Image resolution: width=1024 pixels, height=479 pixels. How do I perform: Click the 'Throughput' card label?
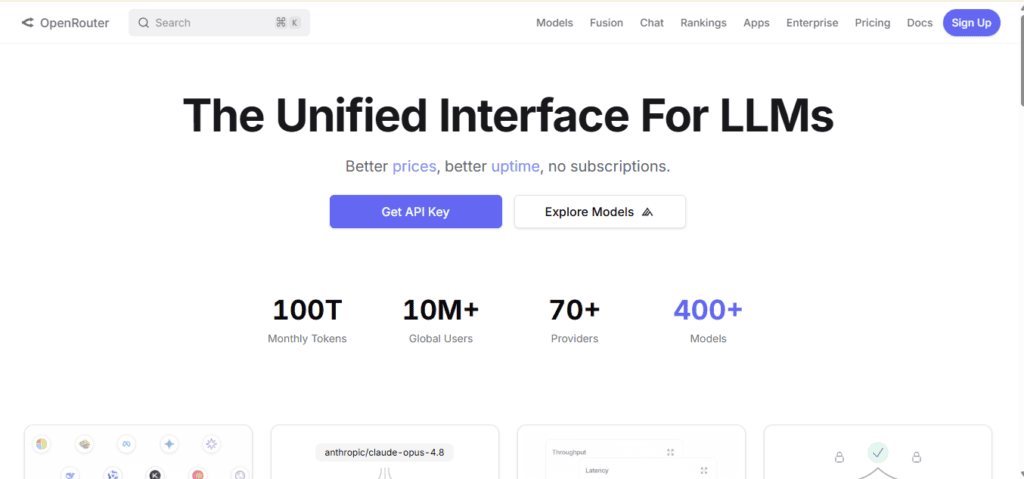(569, 452)
